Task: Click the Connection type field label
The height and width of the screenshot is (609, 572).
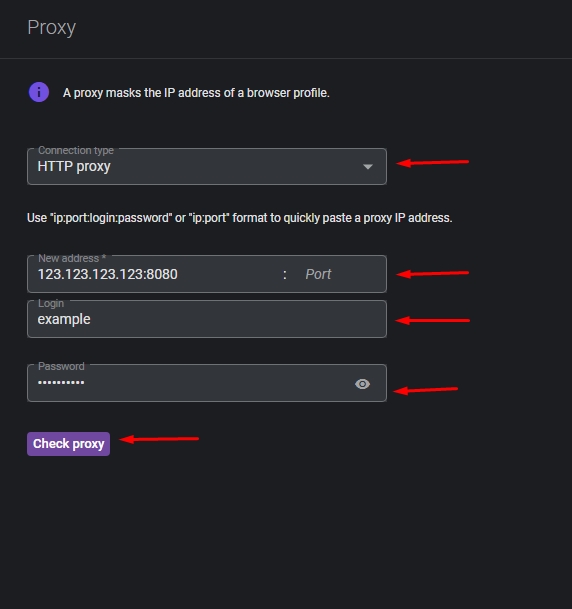Action: pos(76,150)
